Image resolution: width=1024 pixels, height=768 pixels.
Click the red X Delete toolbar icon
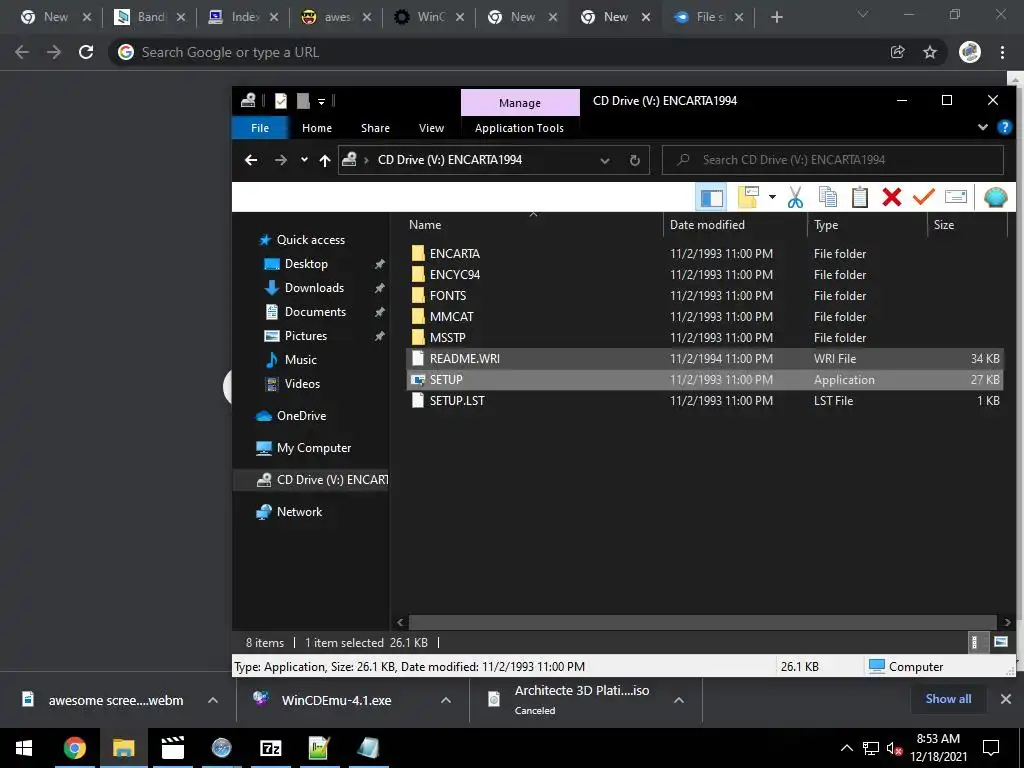[x=891, y=197]
